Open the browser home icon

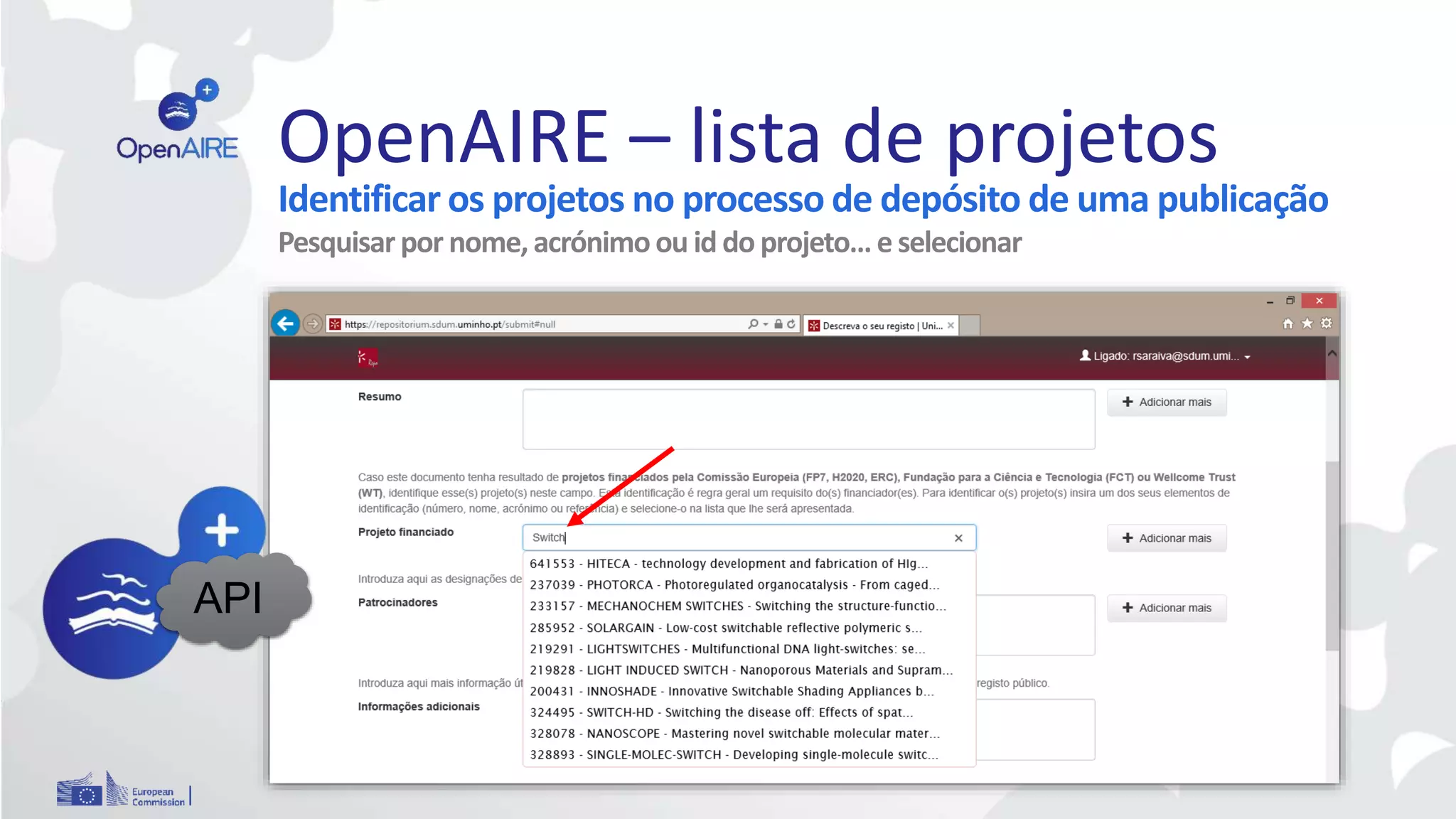tap(1288, 323)
